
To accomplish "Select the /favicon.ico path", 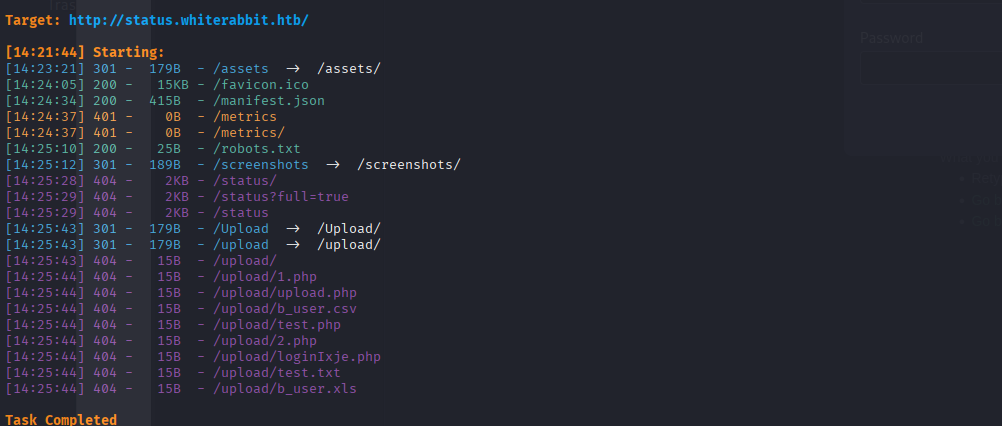I will [x=252, y=84].
